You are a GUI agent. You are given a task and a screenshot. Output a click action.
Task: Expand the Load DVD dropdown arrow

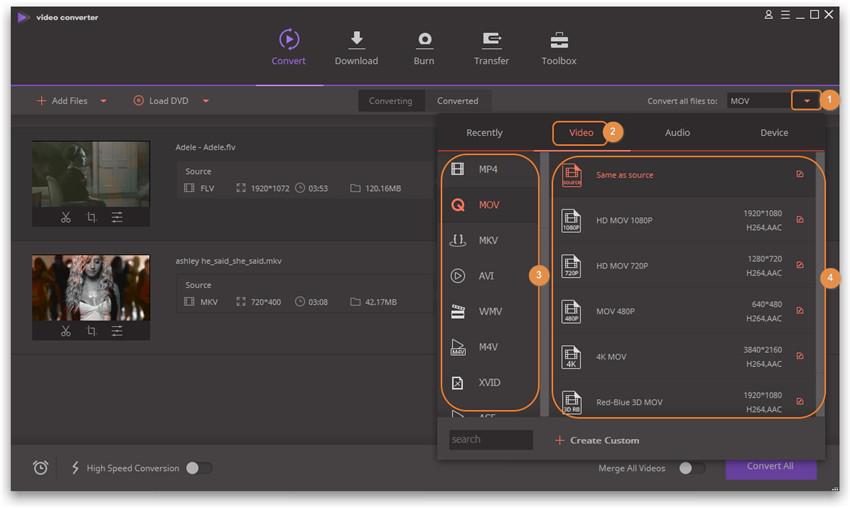[x=205, y=101]
